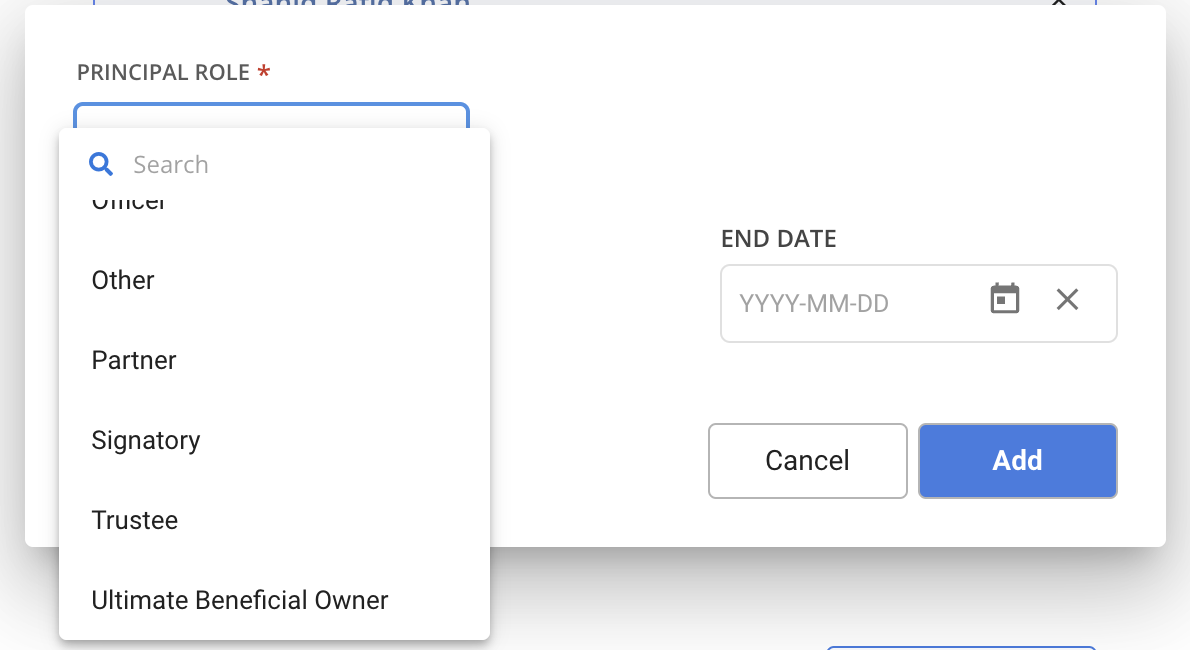Screen dimensions: 1190x650
Task: Select the partially visible Officer option
Action: click(x=130, y=205)
